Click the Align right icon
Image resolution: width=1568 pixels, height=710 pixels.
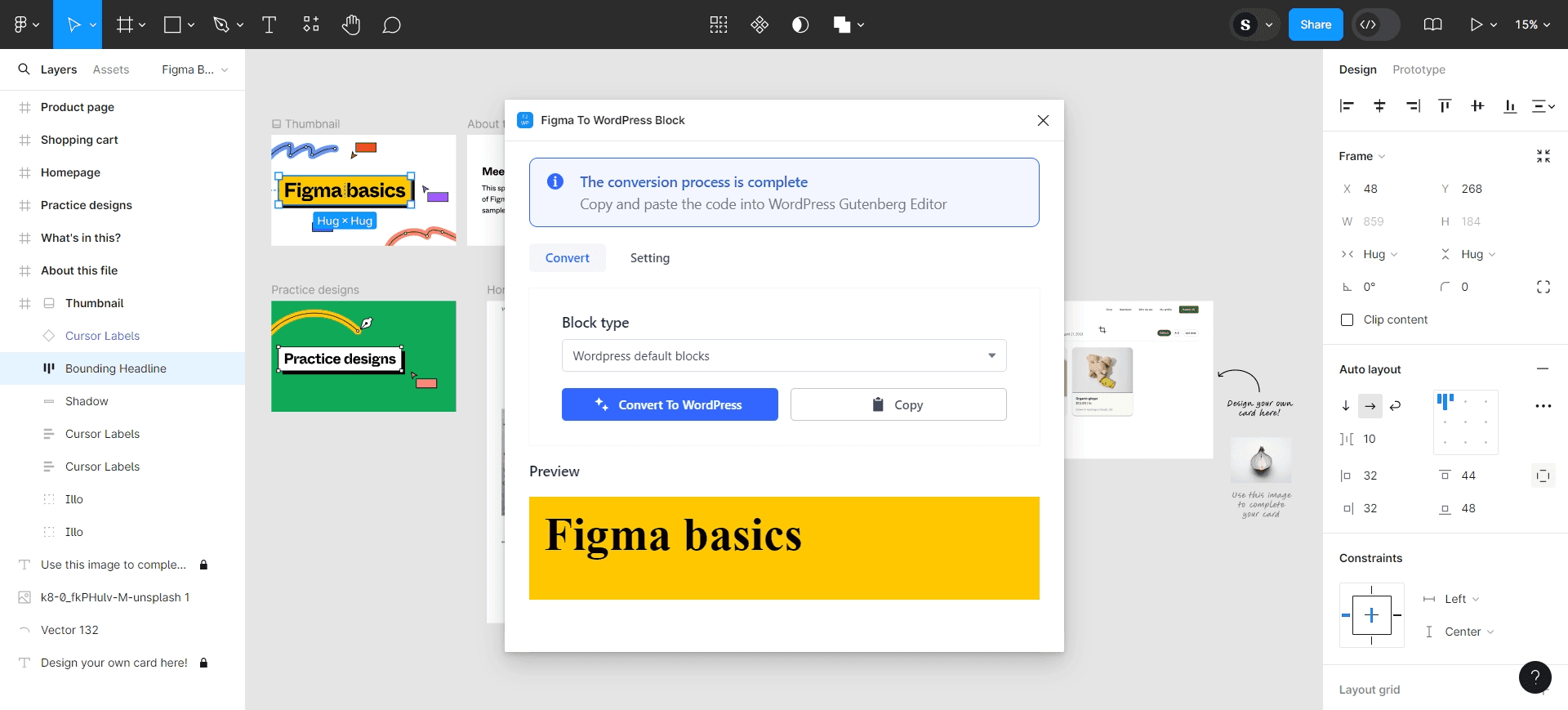tap(1413, 106)
